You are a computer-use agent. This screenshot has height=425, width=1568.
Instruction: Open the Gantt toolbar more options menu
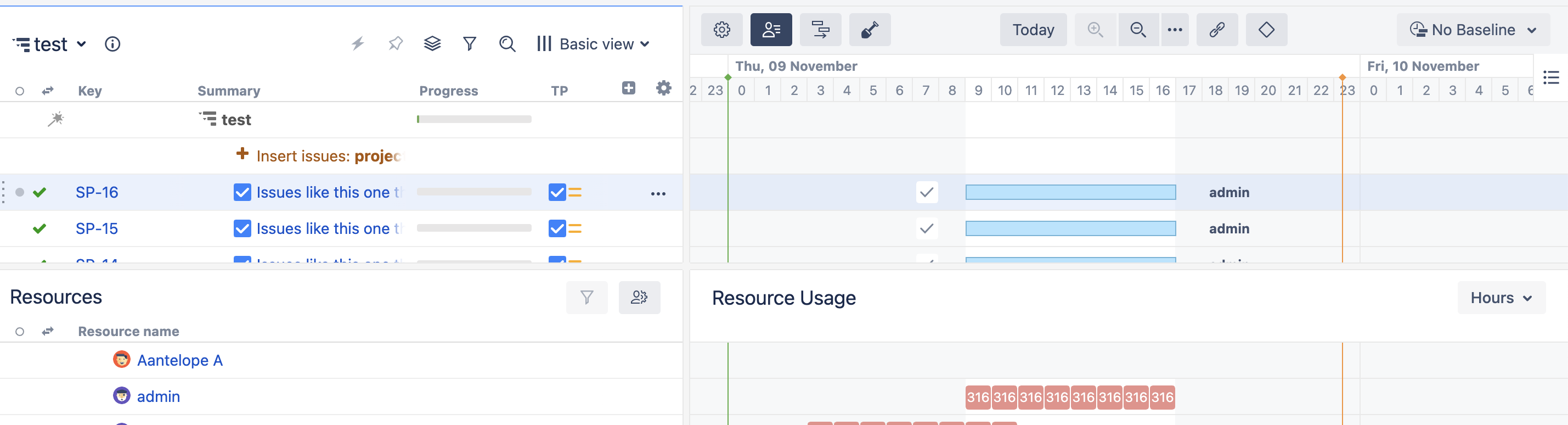tap(1174, 30)
